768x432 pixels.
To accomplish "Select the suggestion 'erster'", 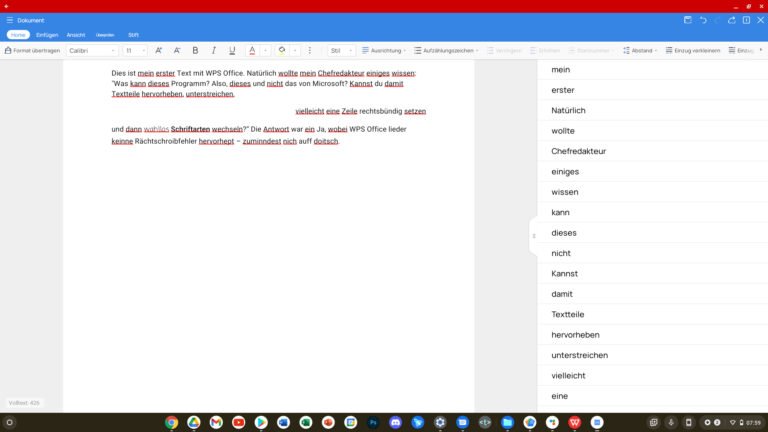I will [652, 90].
